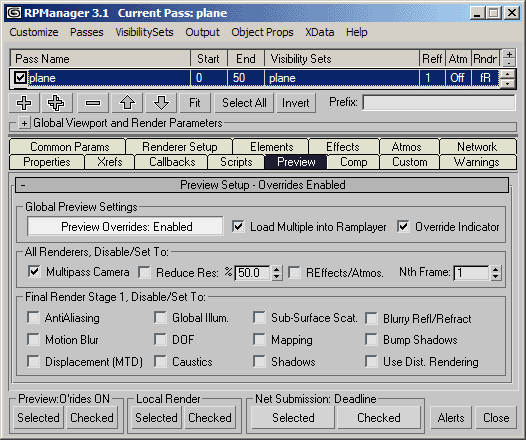Open the Passes menu
Viewport: 526px width, 440px height.
pyautogui.click(x=87, y=32)
